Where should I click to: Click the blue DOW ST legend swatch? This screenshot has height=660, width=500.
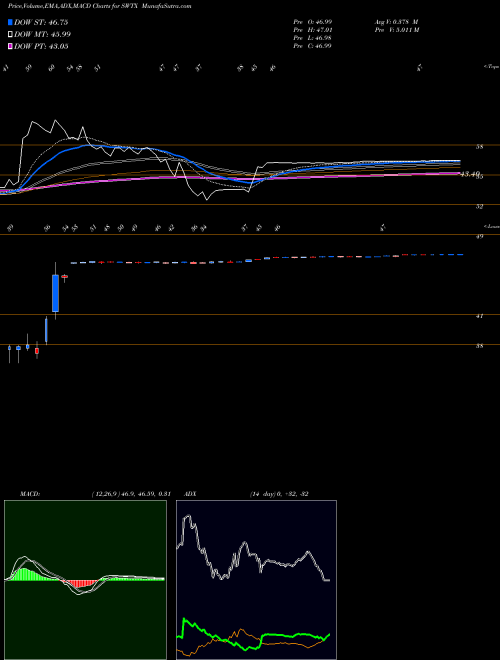click(10, 22)
